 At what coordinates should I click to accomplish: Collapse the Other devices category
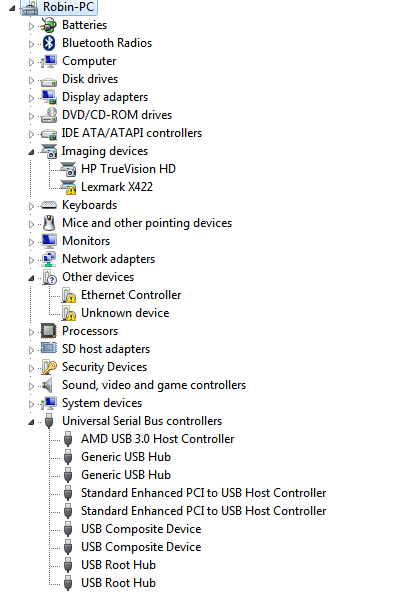(x=31, y=278)
